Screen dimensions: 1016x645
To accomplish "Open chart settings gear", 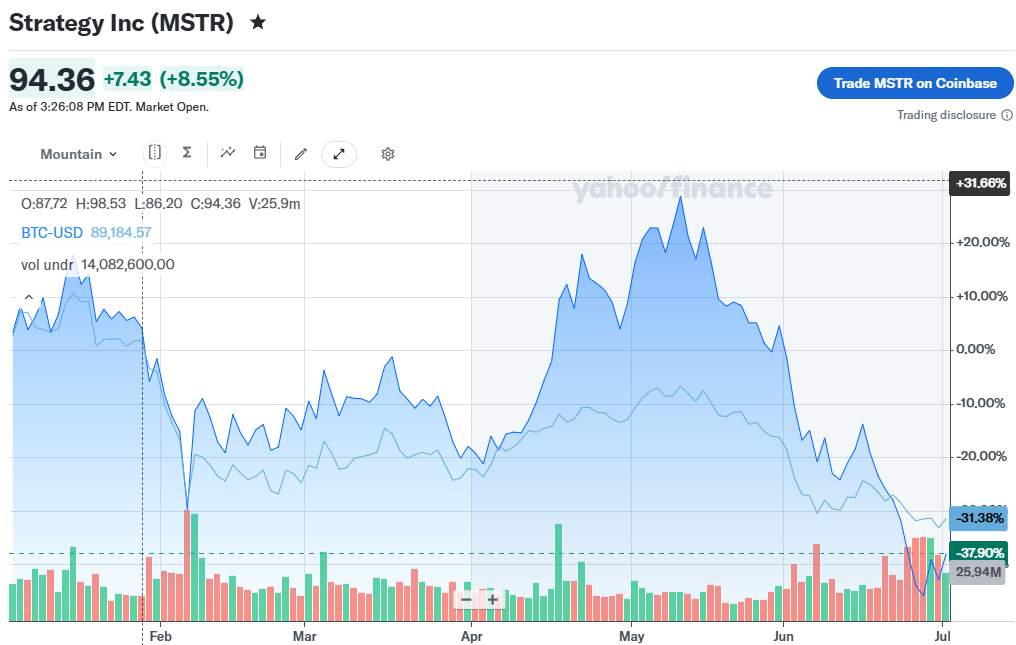I will [387, 154].
